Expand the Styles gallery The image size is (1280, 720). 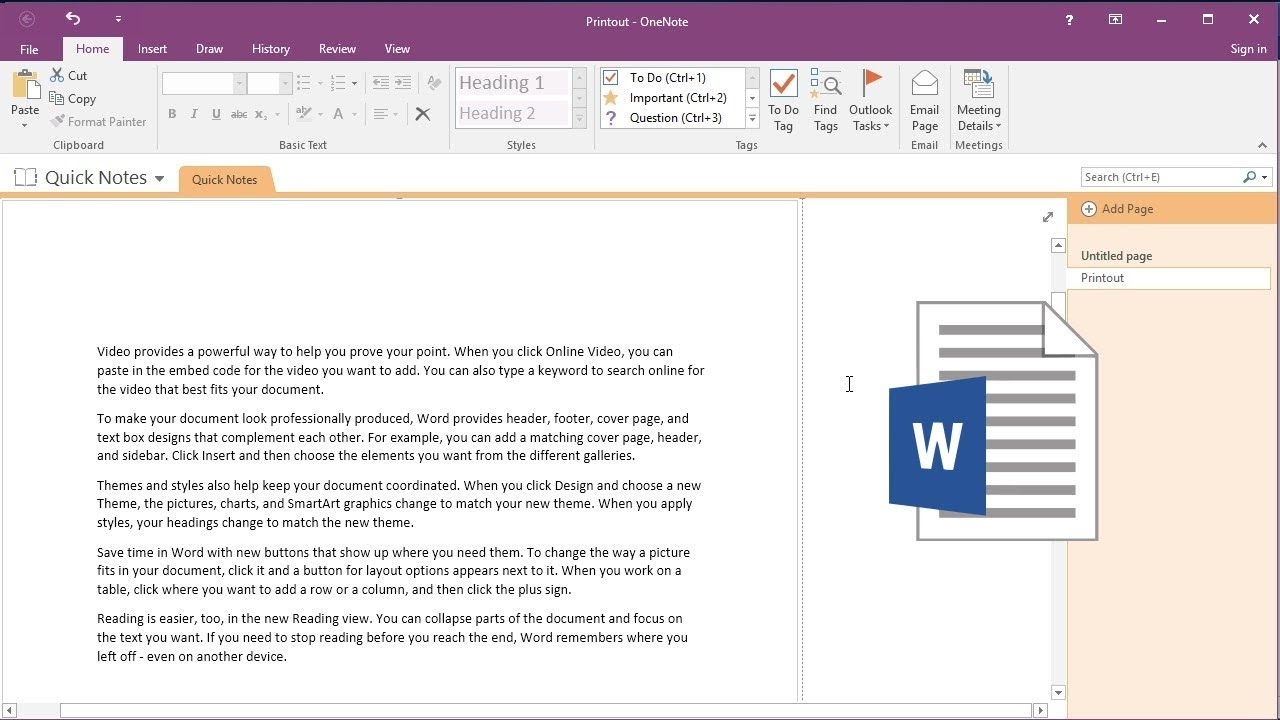pyautogui.click(x=579, y=119)
